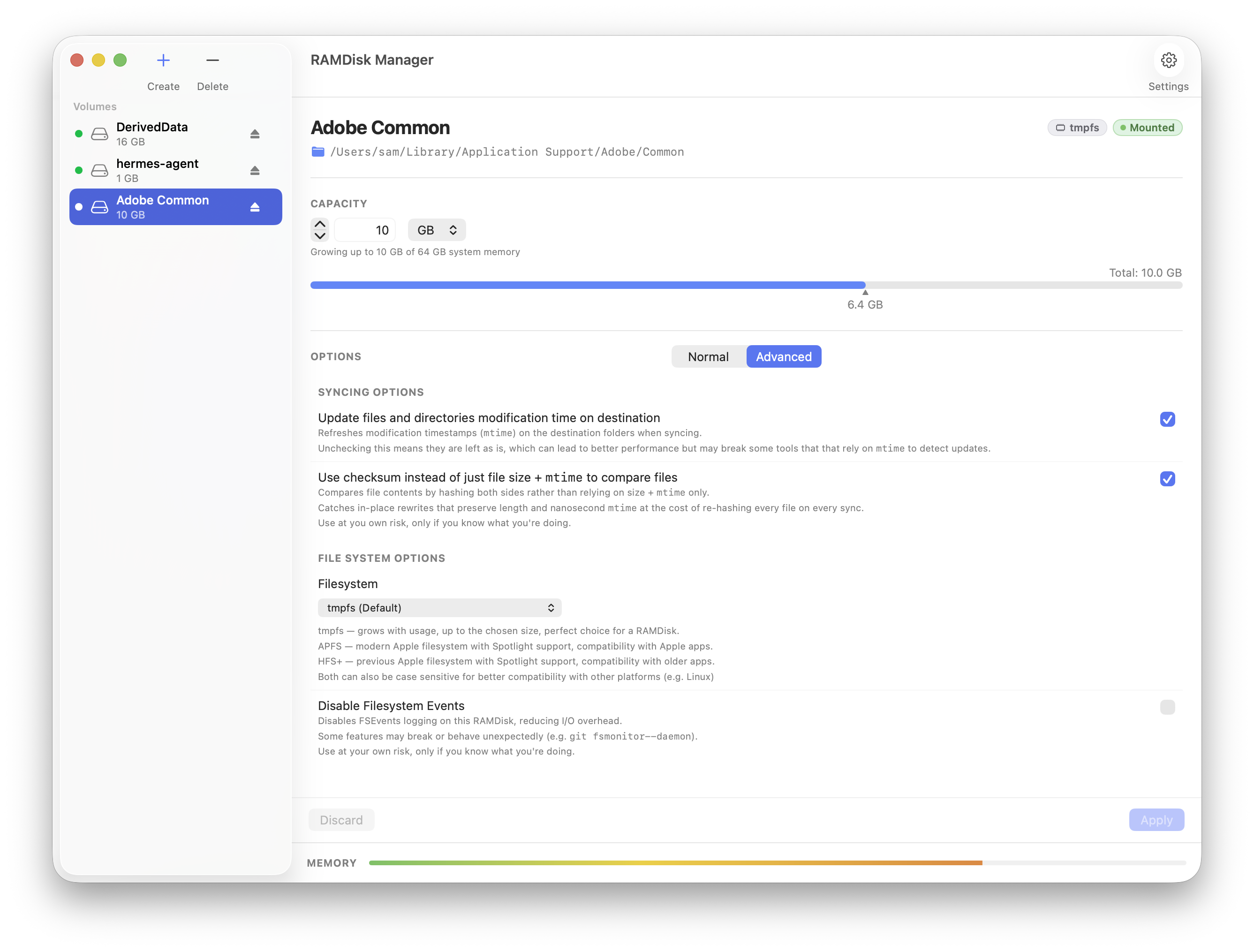Click Growing up to 10 GB text
The width and height of the screenshot is (1254, 952).
tap(415, 252)
